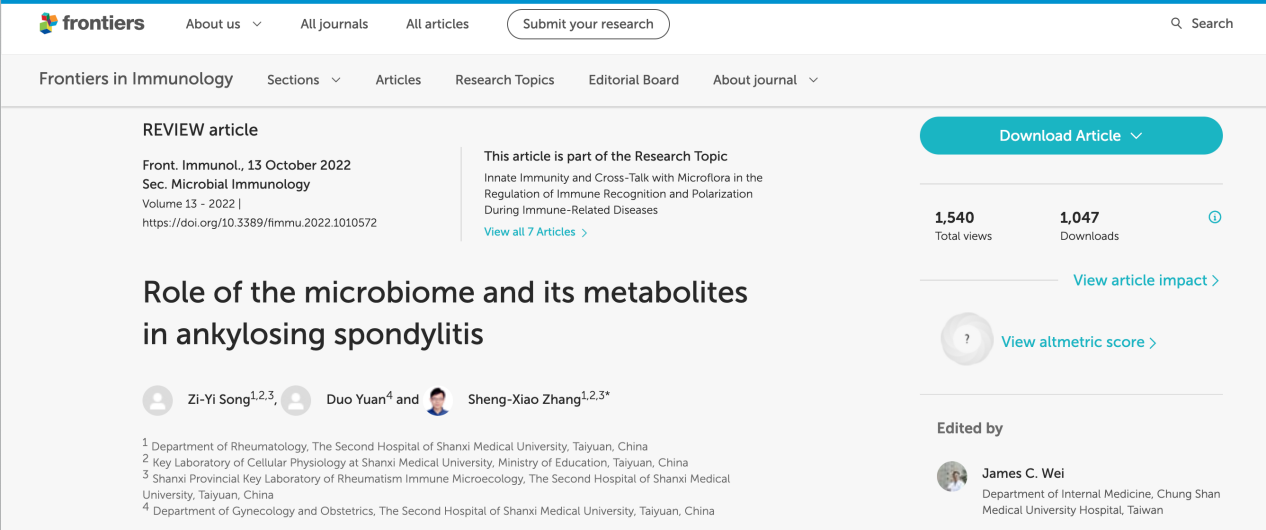Screen dimensions: 1266x530
Task: Click the info icon beside Downloads
Action: (1215, 217)
